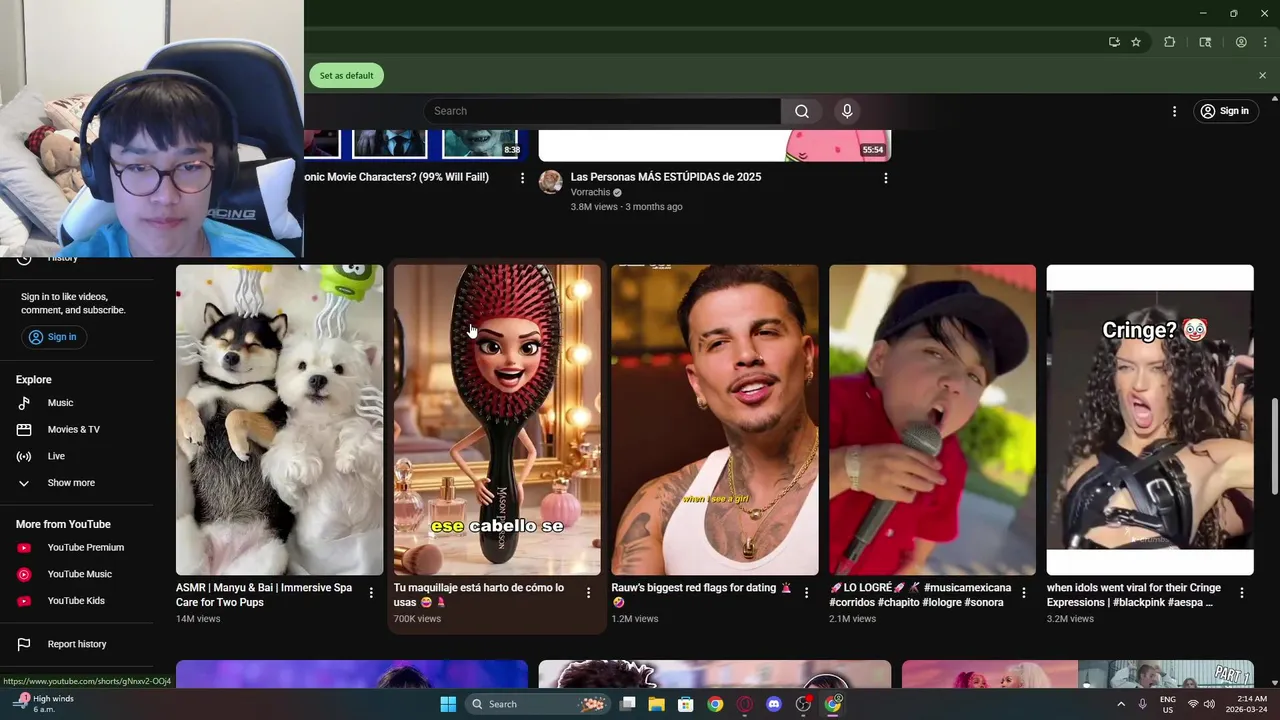Open High winds weather widget

[x=45, y=704]
